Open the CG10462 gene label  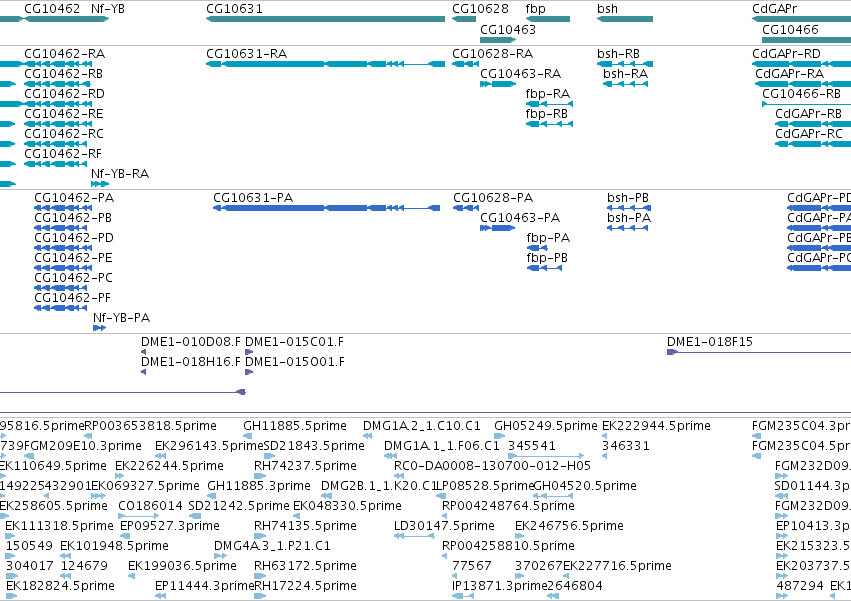(52, 9)
